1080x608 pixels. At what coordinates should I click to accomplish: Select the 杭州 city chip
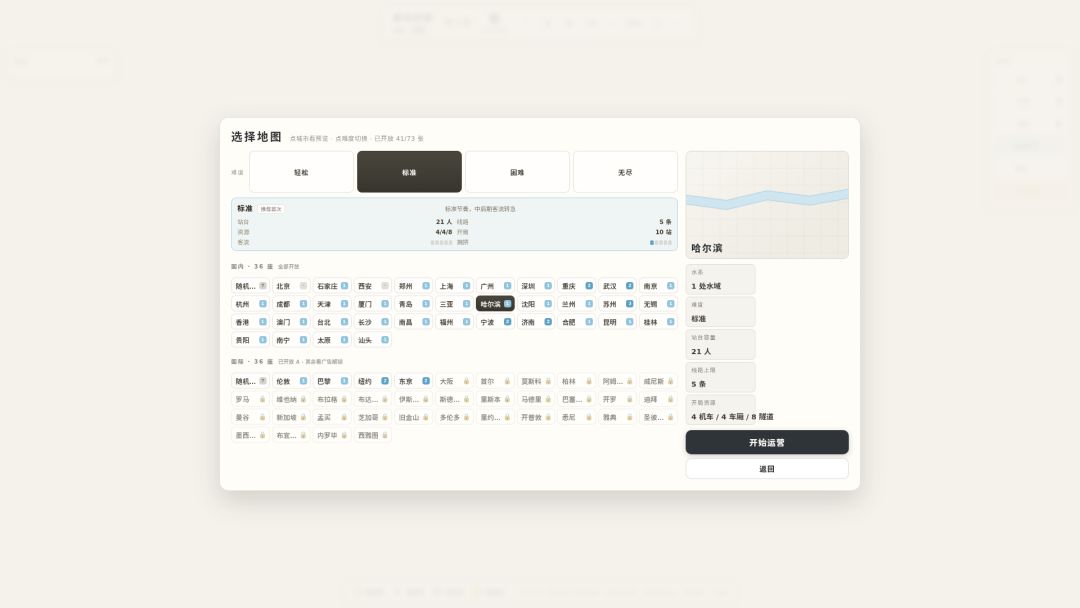pyautogui.click(x=250, y=304)
